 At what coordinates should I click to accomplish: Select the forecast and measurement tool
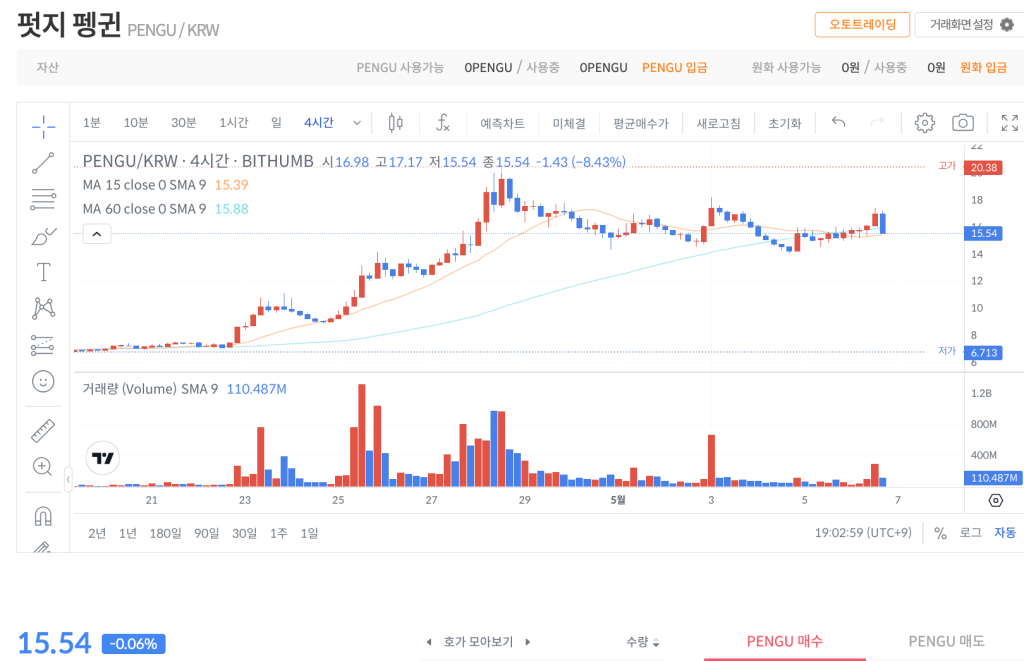tap(43, 345)
